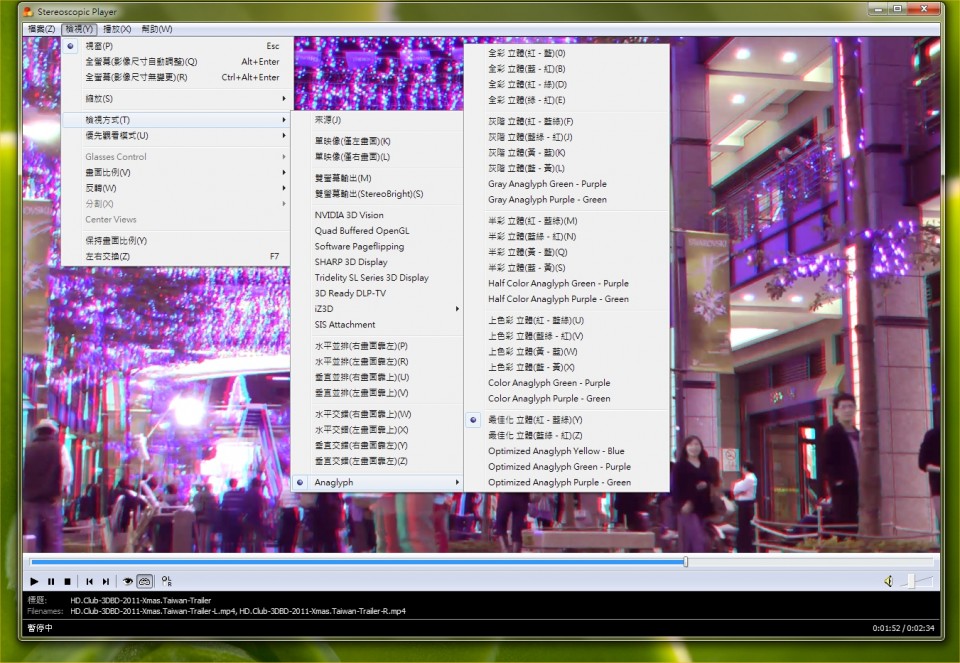Select 3D Ready DLP-TV output

[377, 293]
